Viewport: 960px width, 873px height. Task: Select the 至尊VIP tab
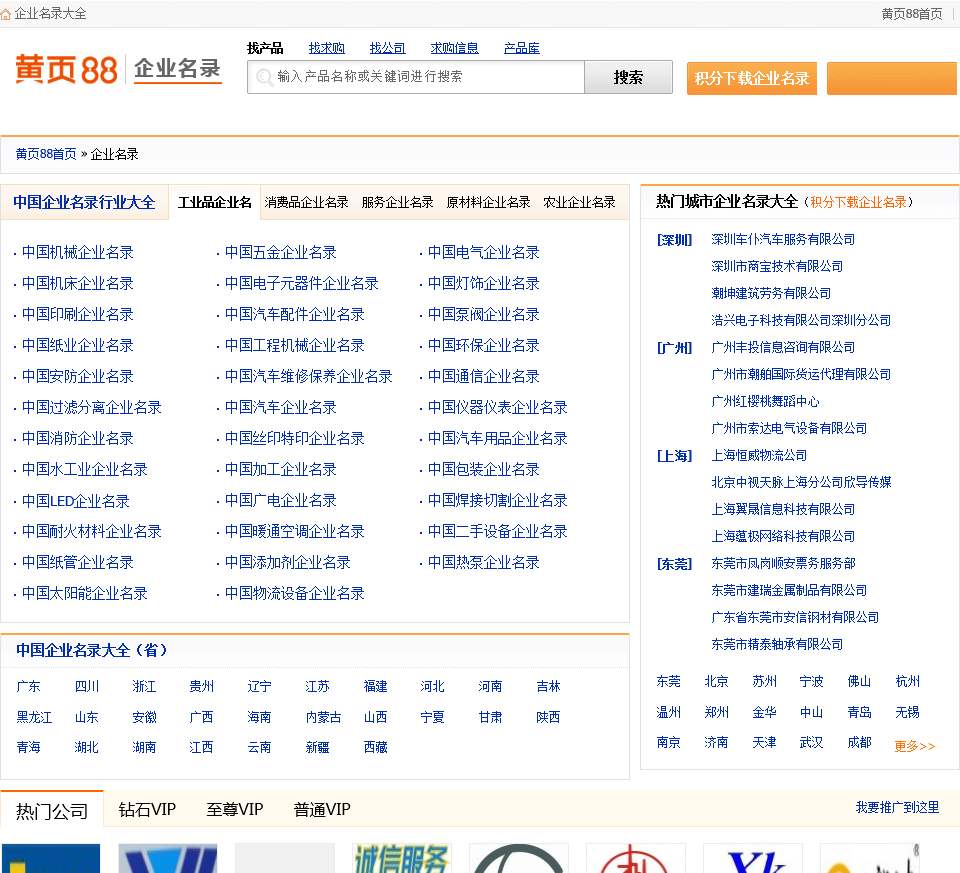pyautogui.click(x=234, y=810)
